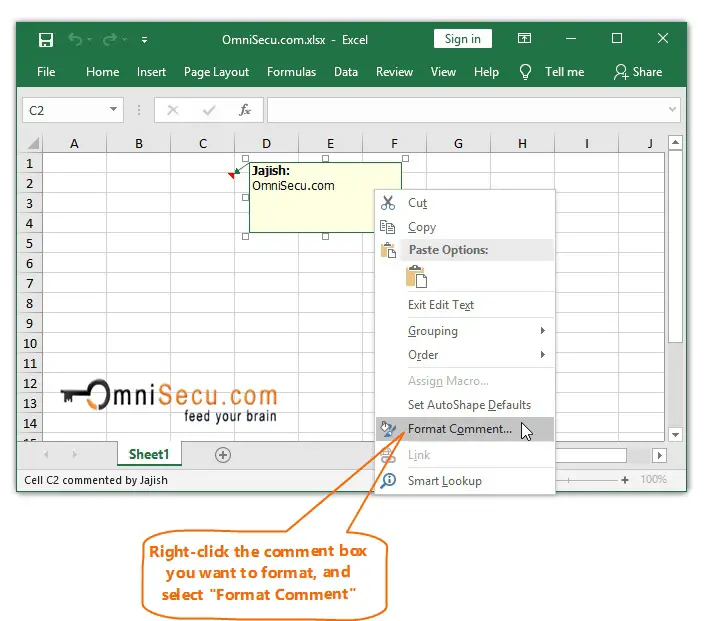Choose Format Comment... from context menu
Image resolution: width=704 pixels, height=621 pixels.
[x=465, y=429]
